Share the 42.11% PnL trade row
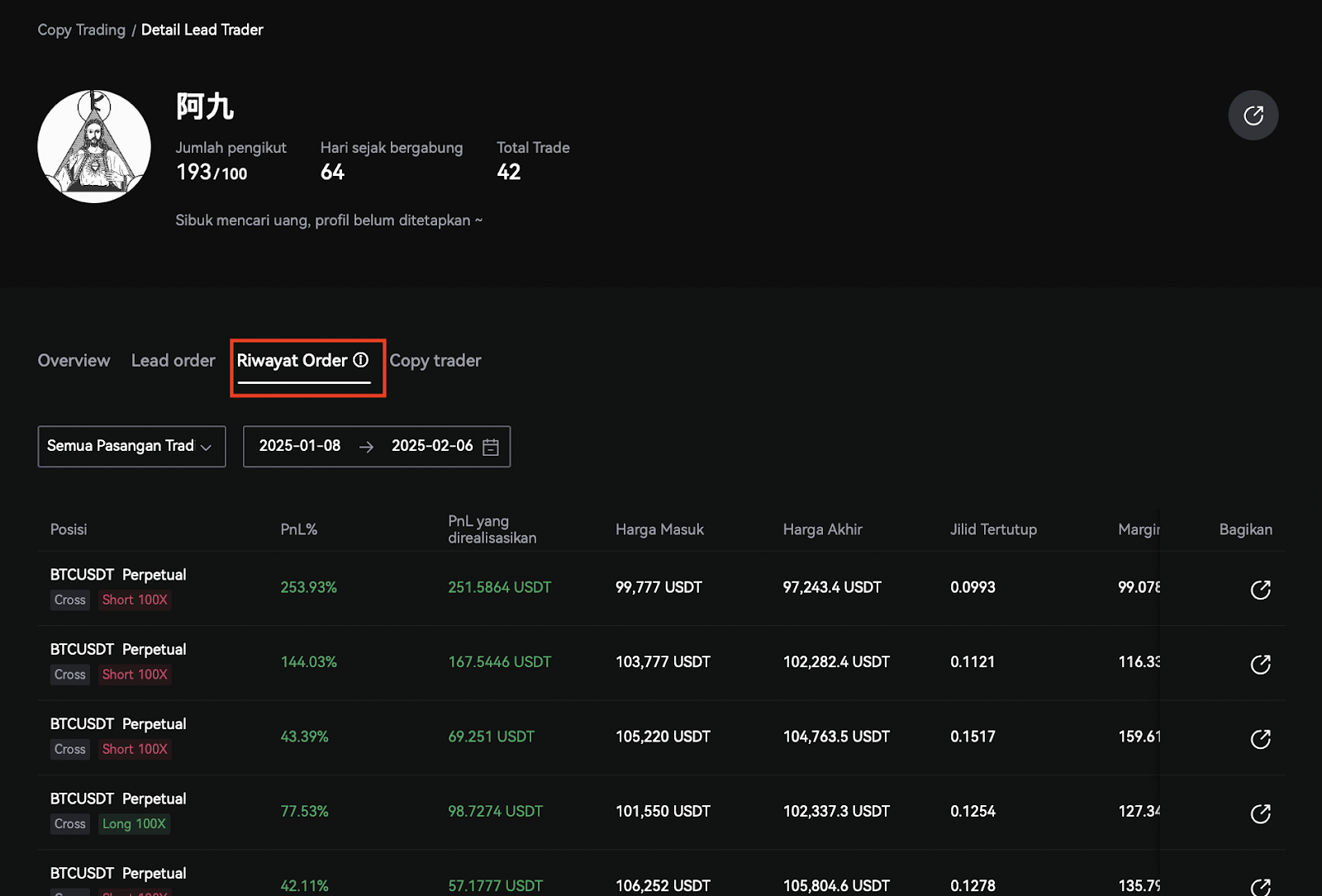1322x896 pixels. coord(1260,887)
